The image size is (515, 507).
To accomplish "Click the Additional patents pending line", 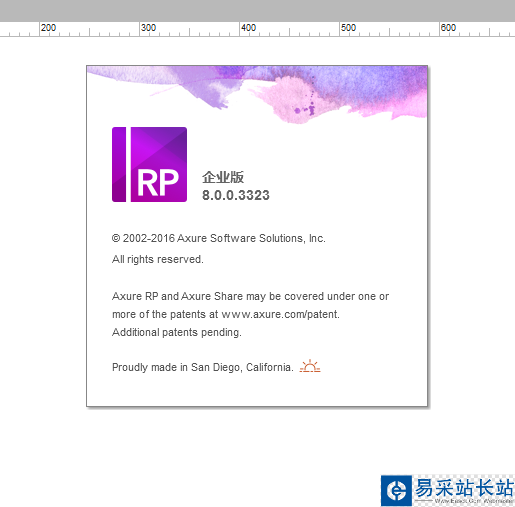I will pos(177,332).
